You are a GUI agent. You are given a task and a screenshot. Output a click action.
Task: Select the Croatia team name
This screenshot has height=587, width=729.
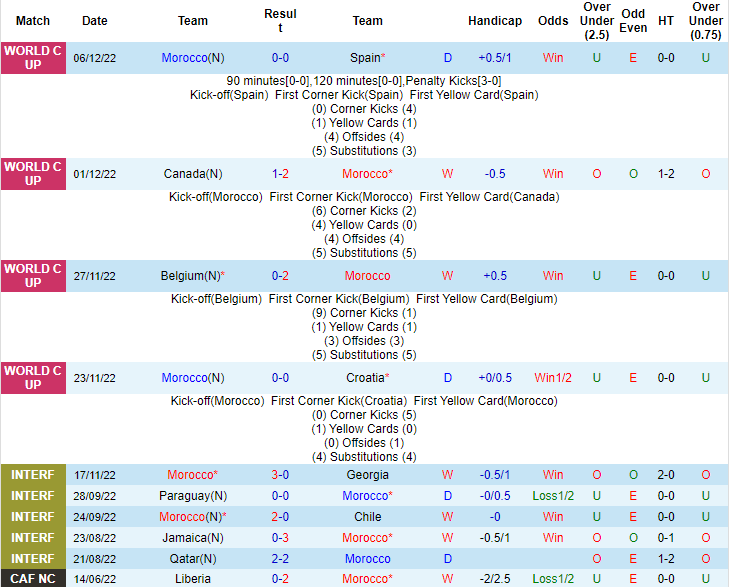pyautogui.click(x=364, y=378)
